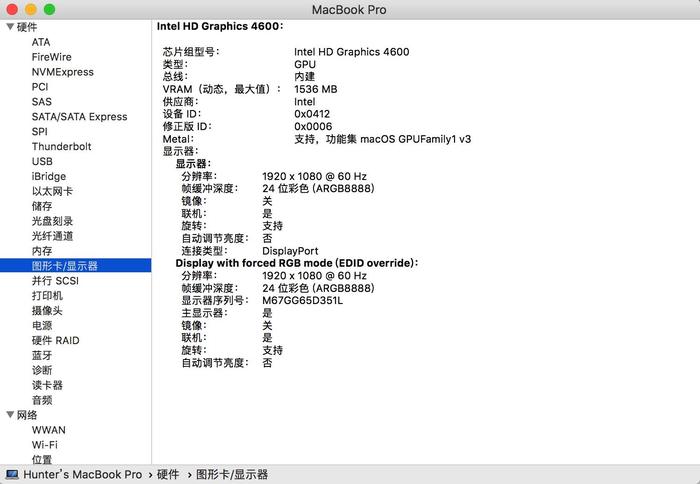Select 读卡器 in the sidebar

[x=47, y=385]
